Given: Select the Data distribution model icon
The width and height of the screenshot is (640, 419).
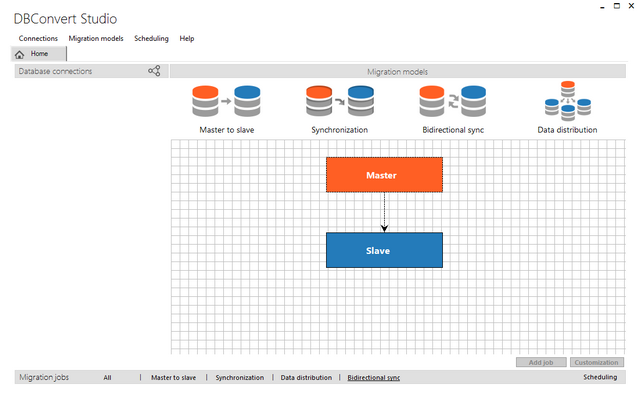Looking at the screenshot, I should click(x=567, y=102).
